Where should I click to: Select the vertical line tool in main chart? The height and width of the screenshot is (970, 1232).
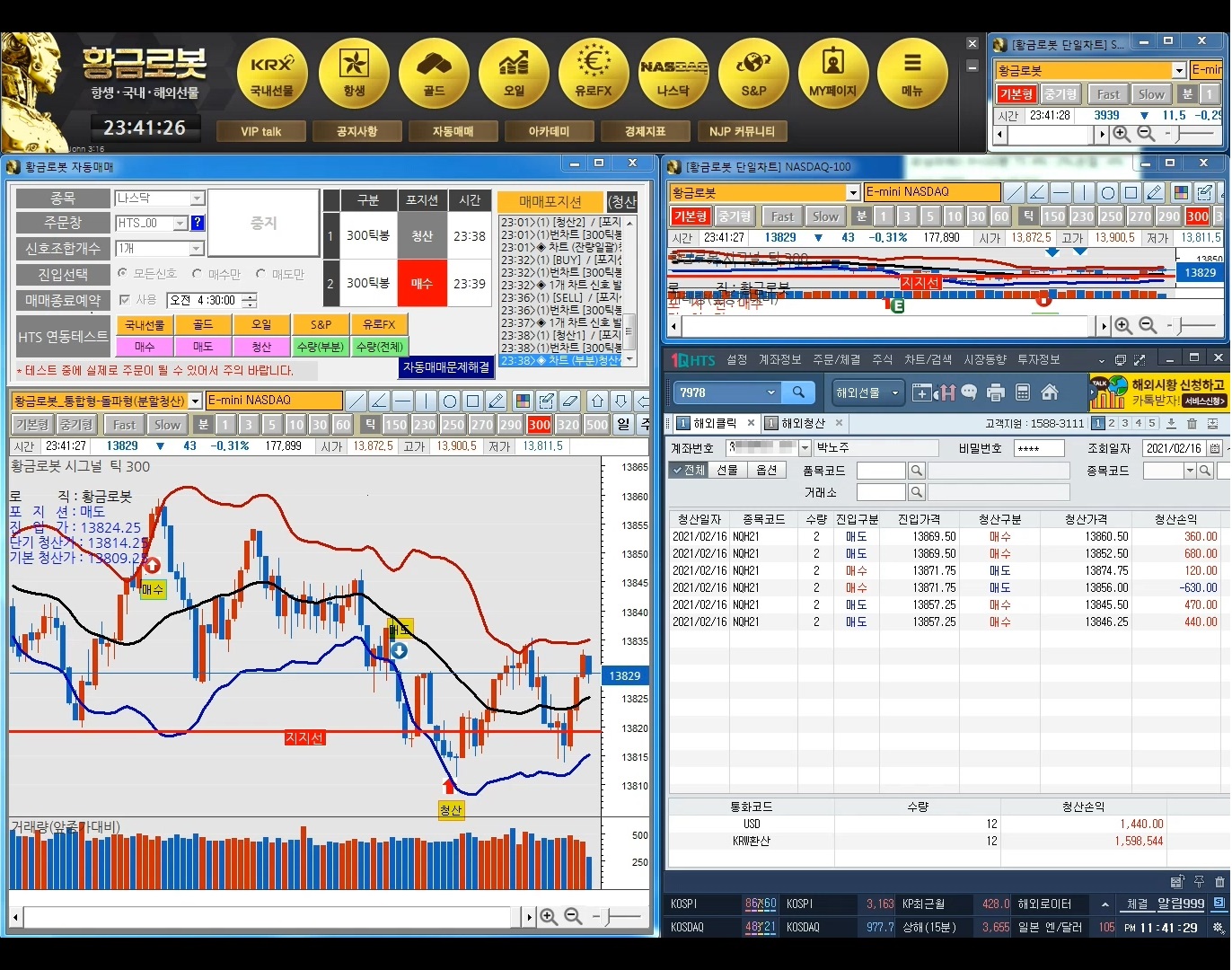[427, 401]
